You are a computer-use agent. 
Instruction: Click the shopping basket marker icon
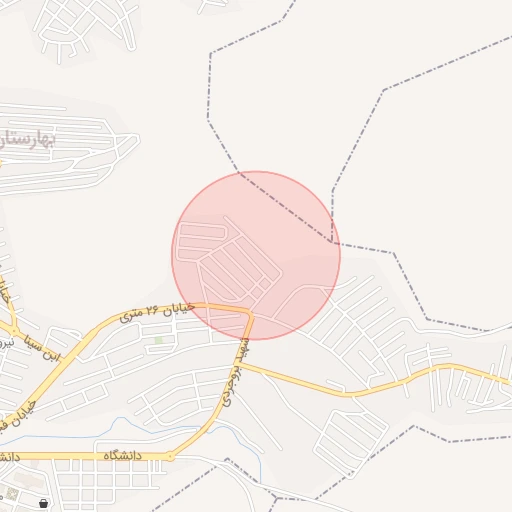(x=43, y=503)
